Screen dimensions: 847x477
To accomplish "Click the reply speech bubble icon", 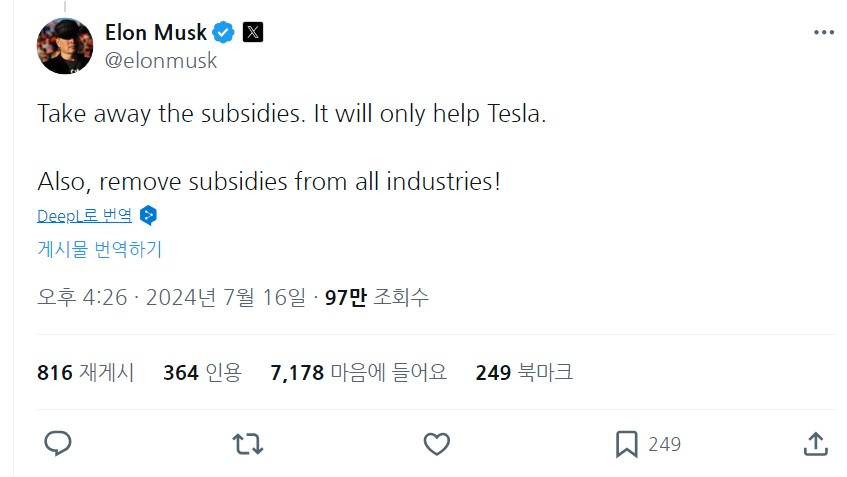I will coord(58,443).
